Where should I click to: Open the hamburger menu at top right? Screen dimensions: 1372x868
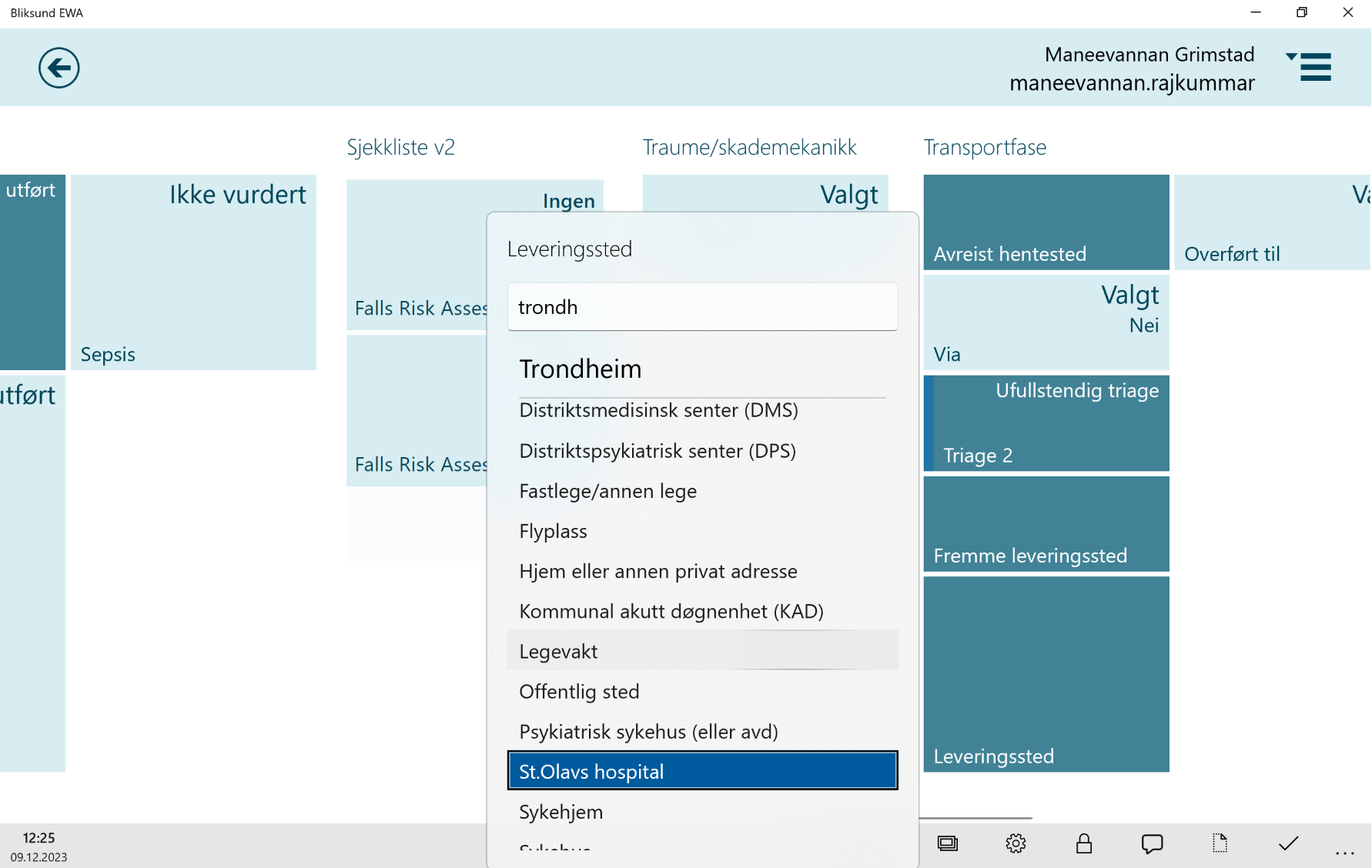pos(1310,67)
